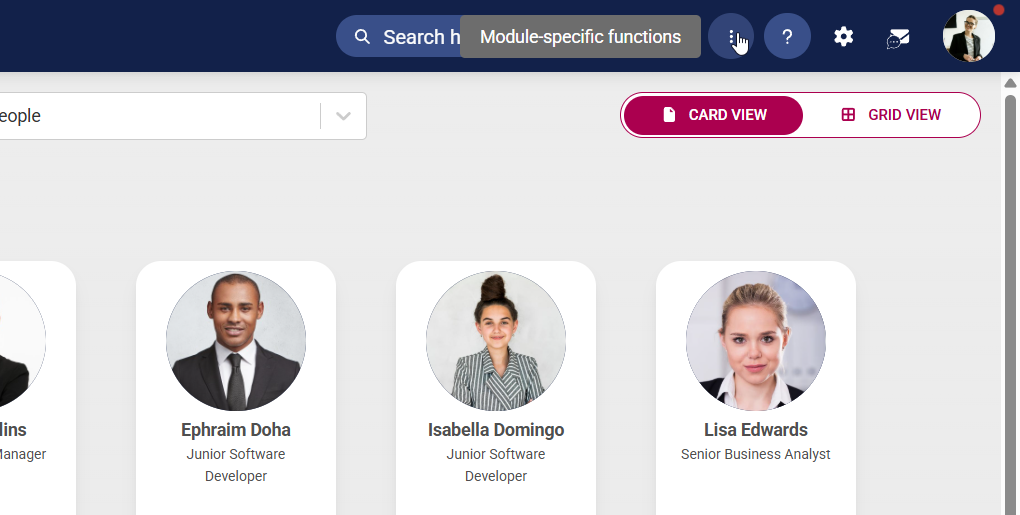Select the Ephraim Doha name
1020x515 pixels.
(x=236, y=430)
